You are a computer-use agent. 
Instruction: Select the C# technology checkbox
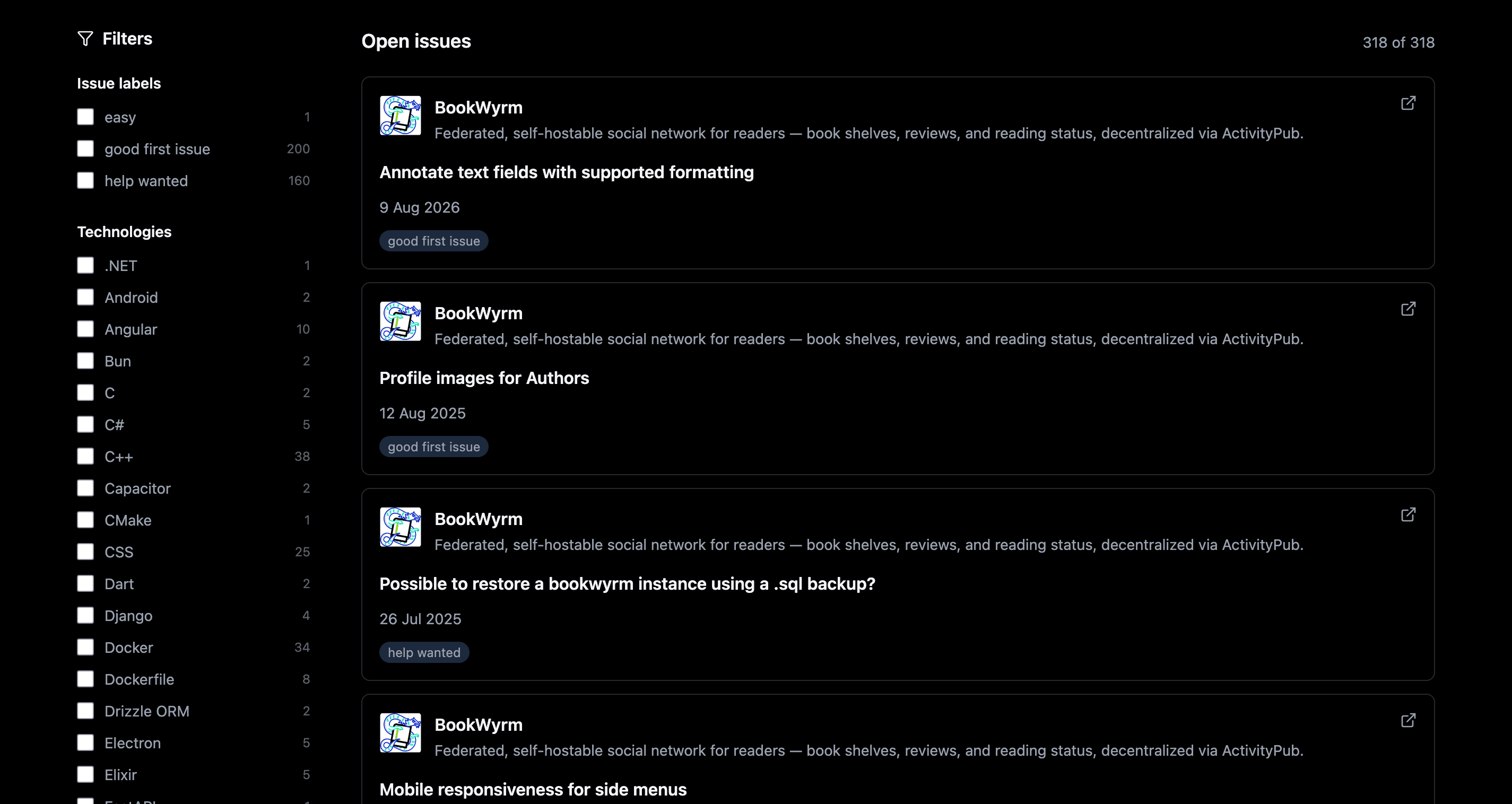(x=86, y=424)
